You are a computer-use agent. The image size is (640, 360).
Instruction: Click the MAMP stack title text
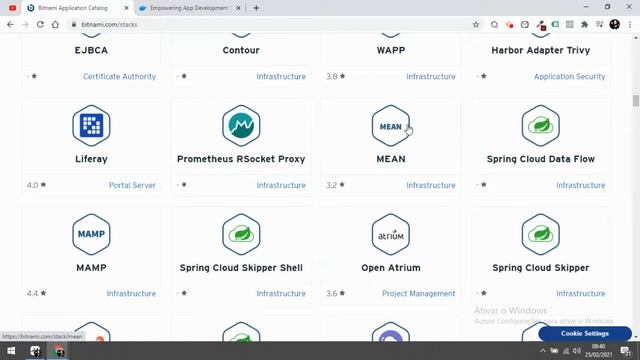(91, 268)
